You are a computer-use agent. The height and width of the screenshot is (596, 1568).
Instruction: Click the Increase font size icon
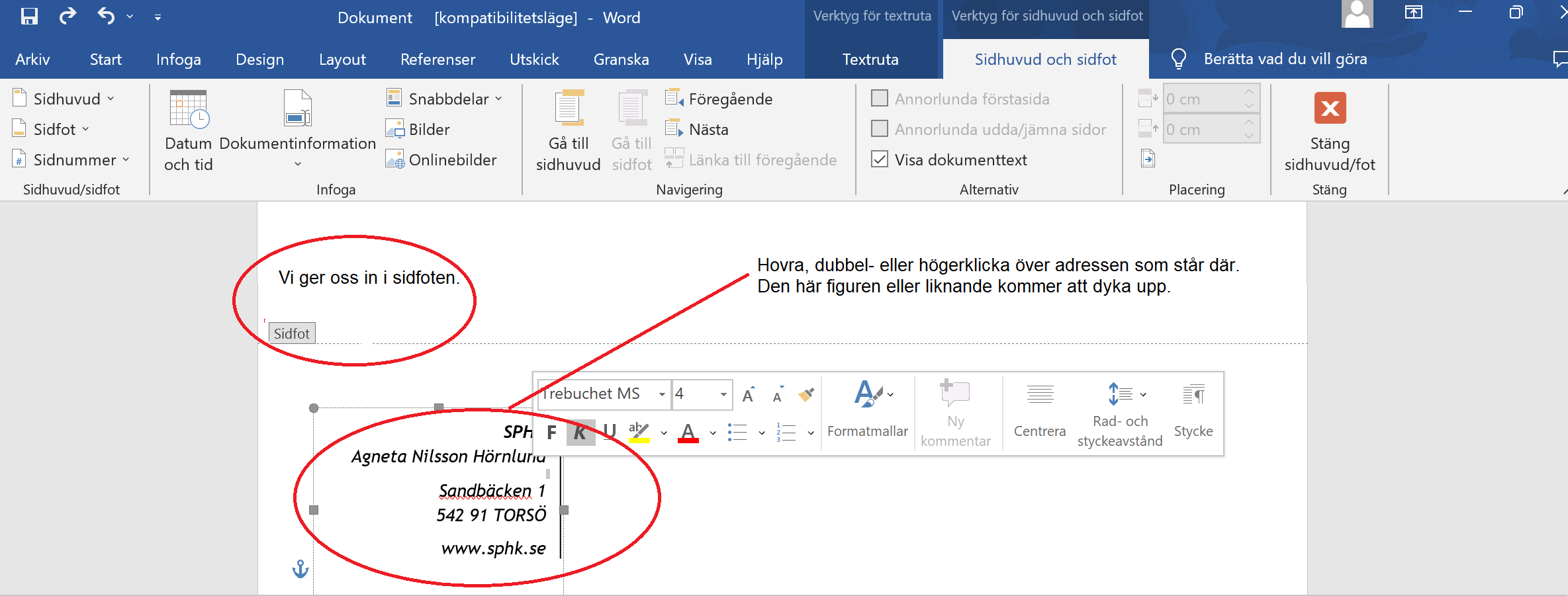point(749,394)
